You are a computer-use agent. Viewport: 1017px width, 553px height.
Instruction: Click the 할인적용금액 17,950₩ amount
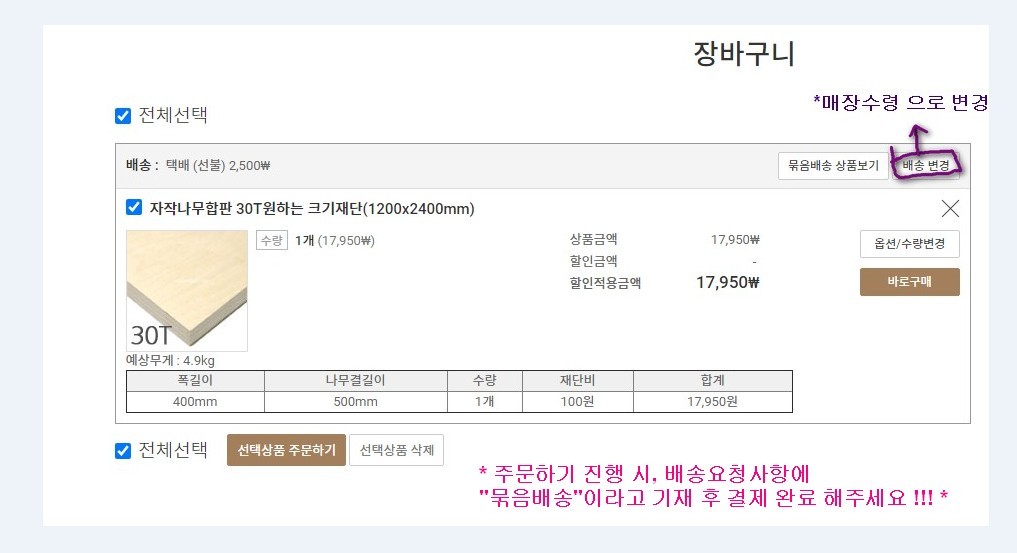pos(727,283)
